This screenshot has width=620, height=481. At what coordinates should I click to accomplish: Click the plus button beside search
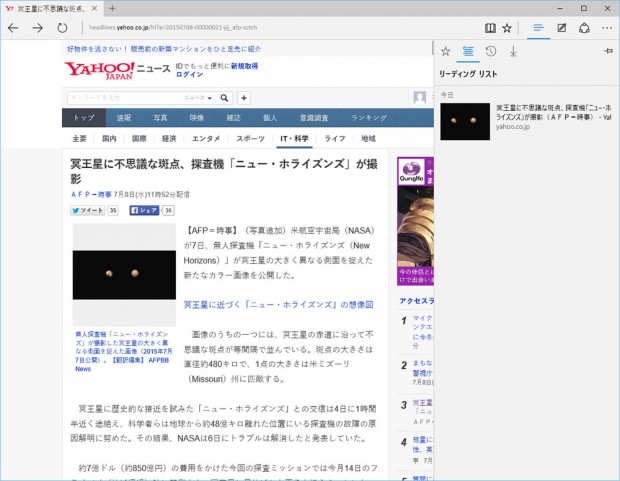[244, 98]
